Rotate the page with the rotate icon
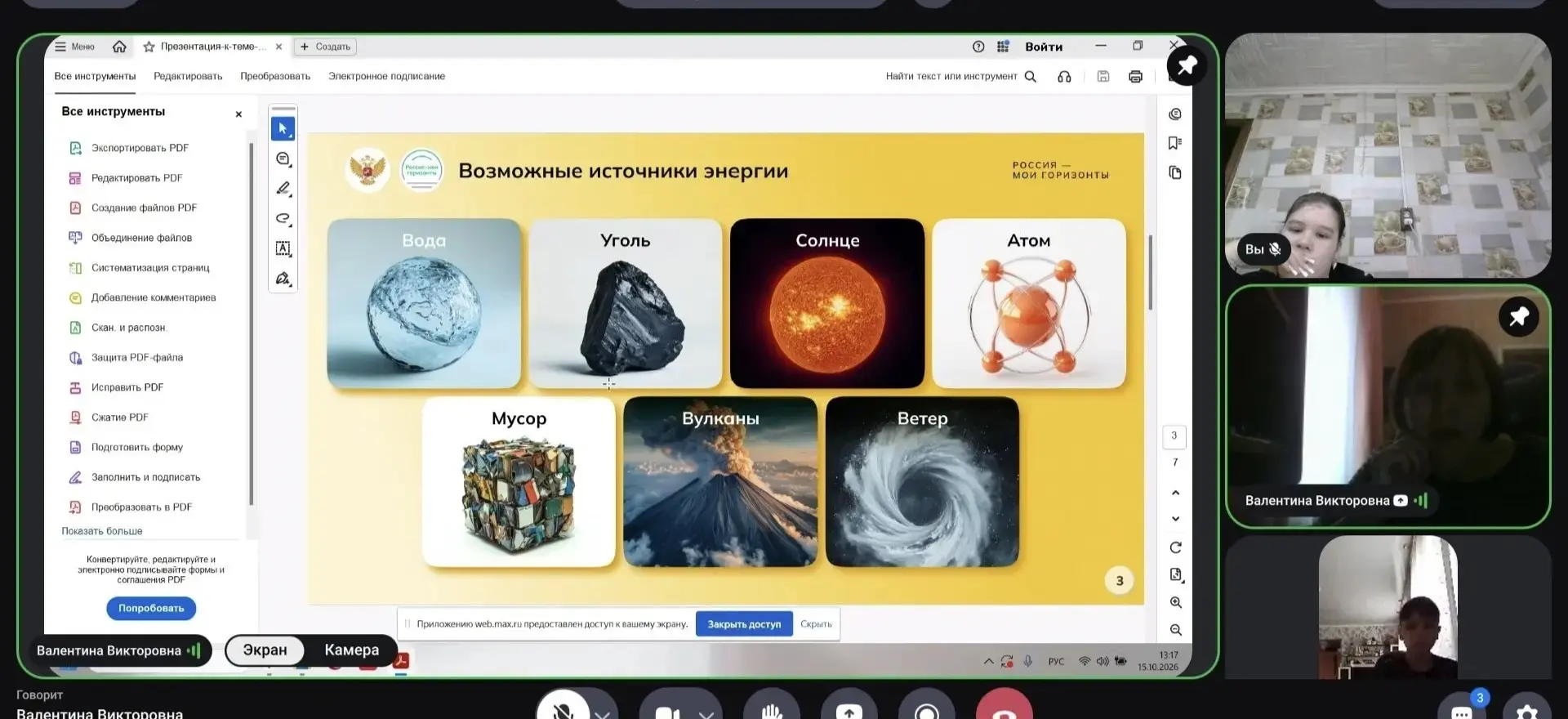 [1175, 547]
